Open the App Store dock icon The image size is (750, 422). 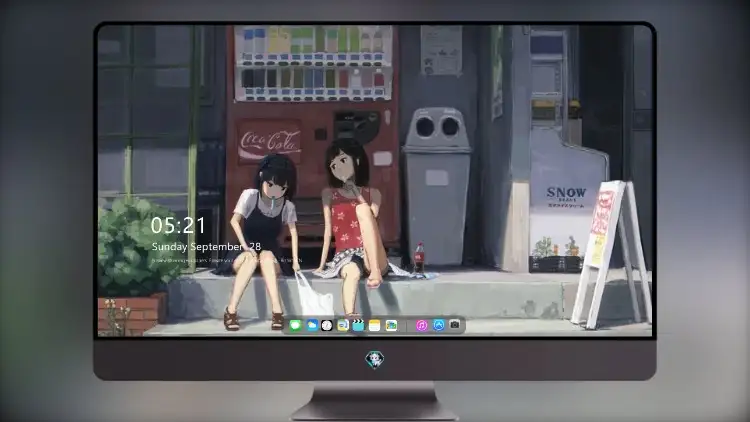439,325
